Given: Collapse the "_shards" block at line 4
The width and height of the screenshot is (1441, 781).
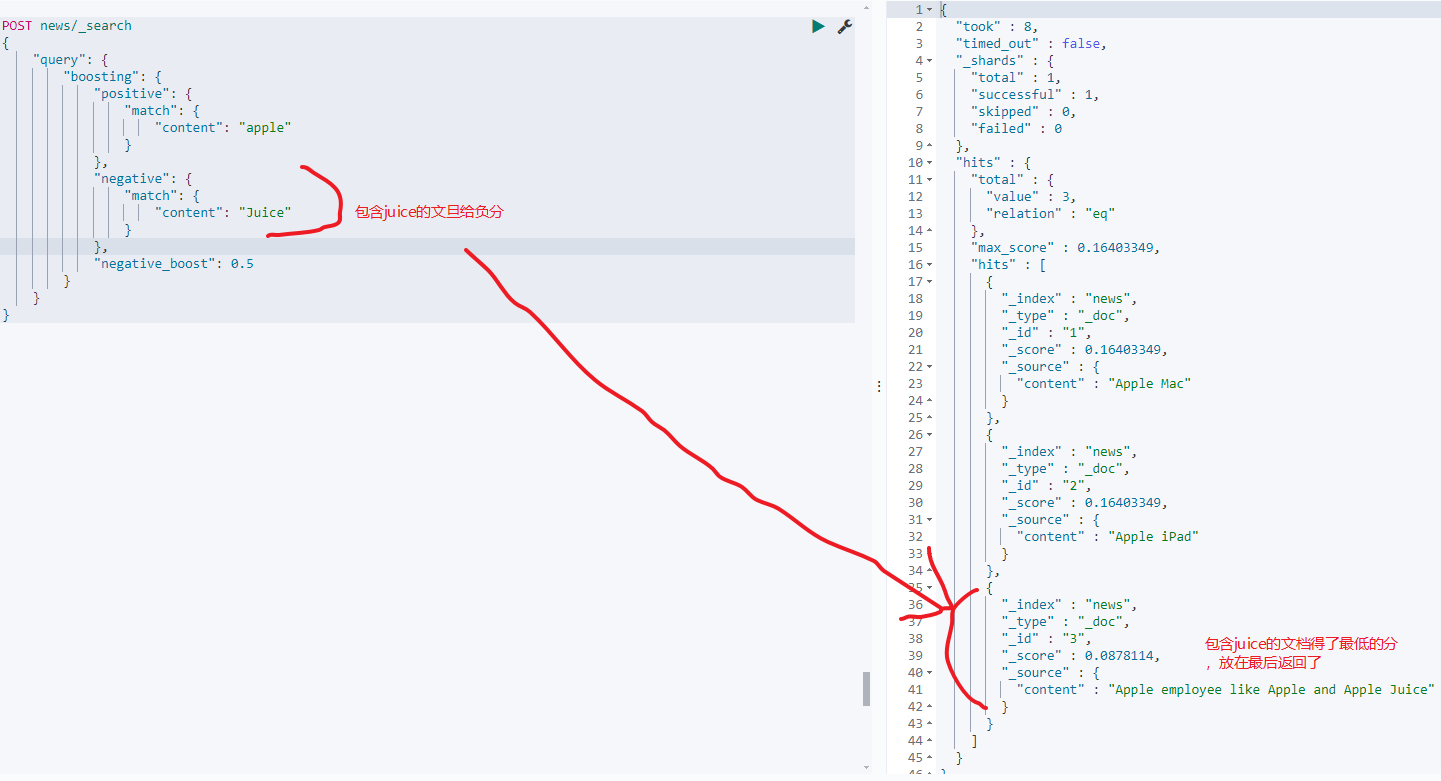Looking at the screenshot, I should (930, 61).
